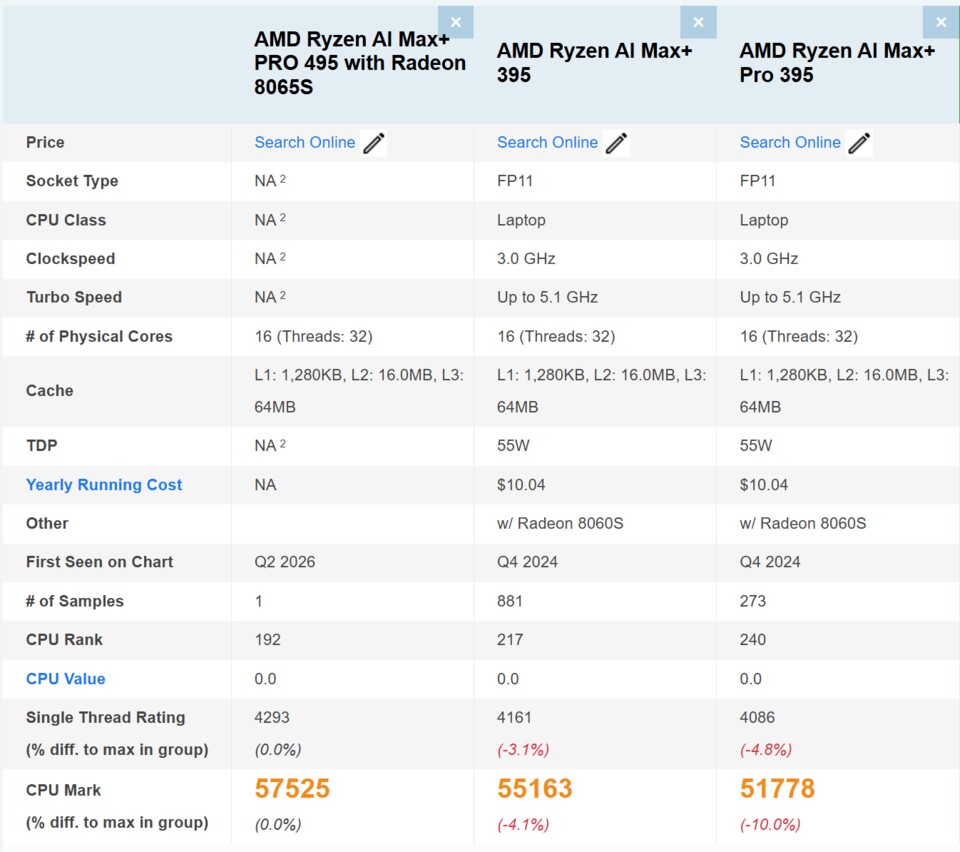Click the CPU Mark score 57525
960x852 pixels.
[292, 788]
